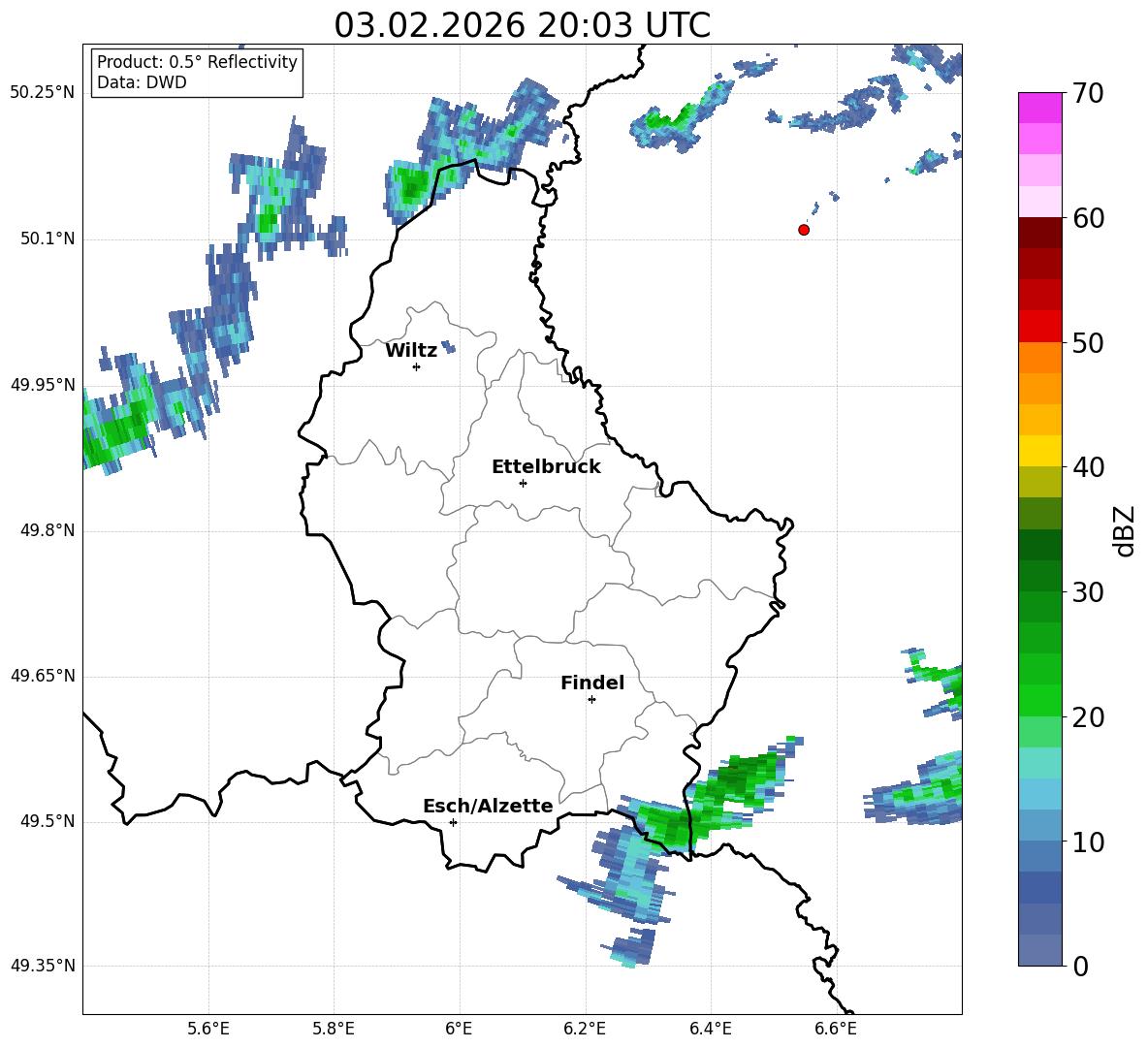Click the 49.8°N latitude label
This screenshot has height=1048, width=1148.
click(x=48, y=530)
